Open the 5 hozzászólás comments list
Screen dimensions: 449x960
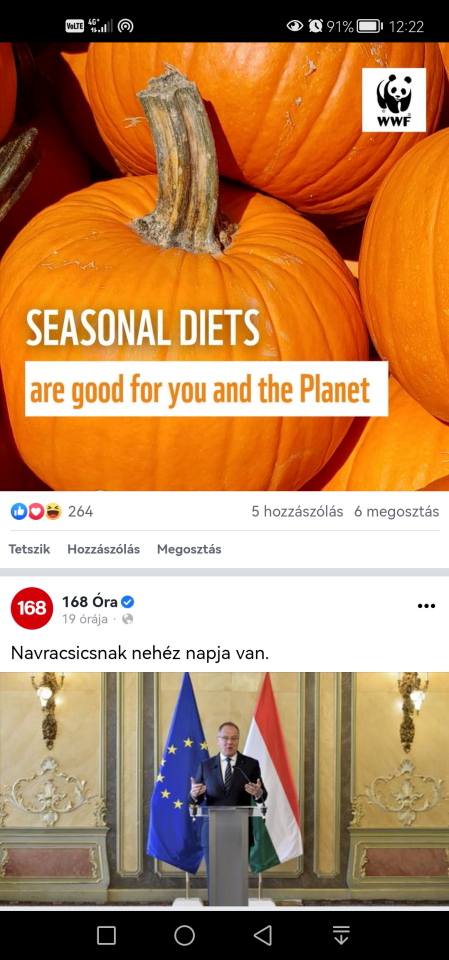point(297,512)
